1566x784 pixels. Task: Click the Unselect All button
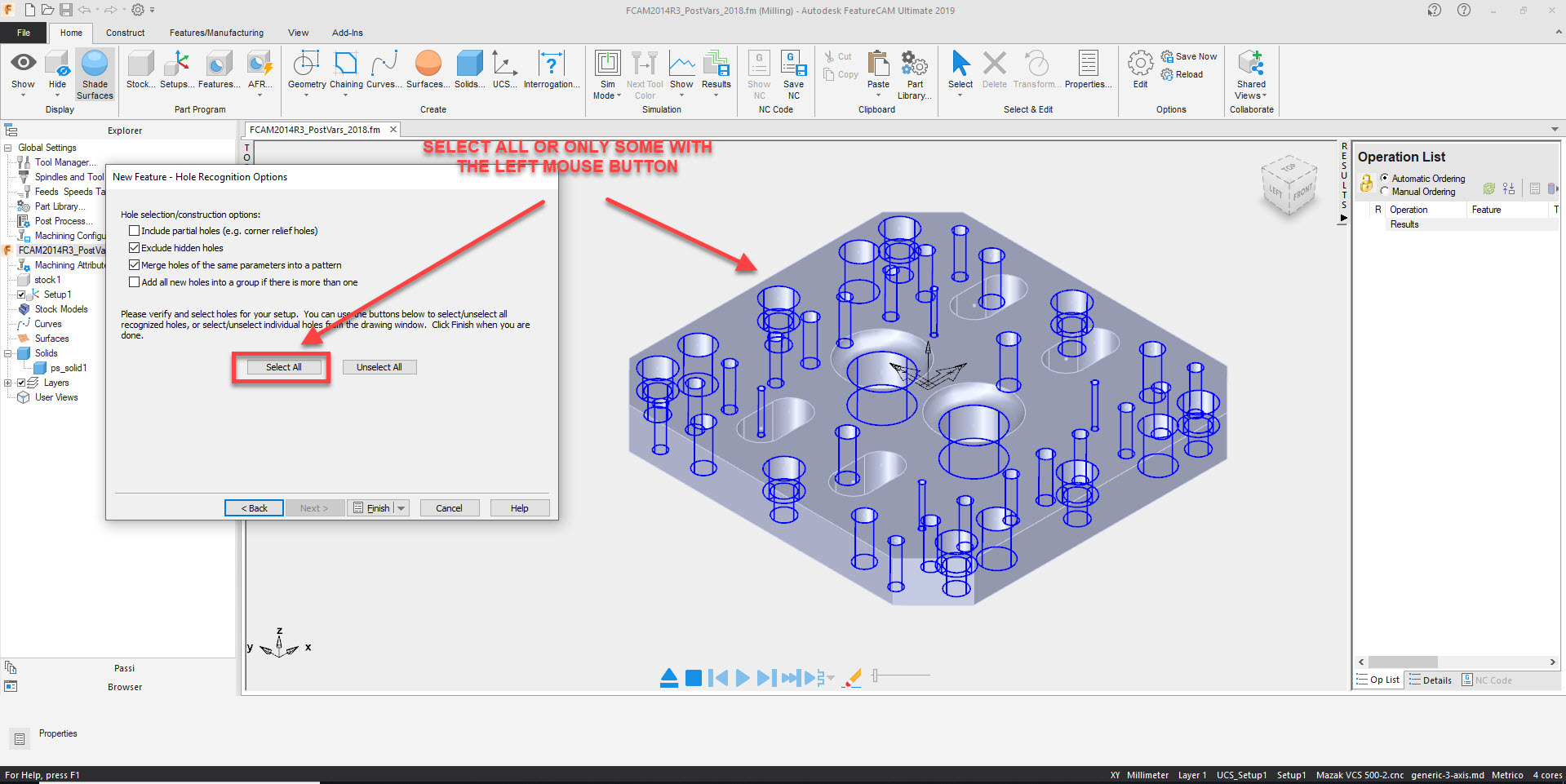pyautogui.click(x=379, y=367)
